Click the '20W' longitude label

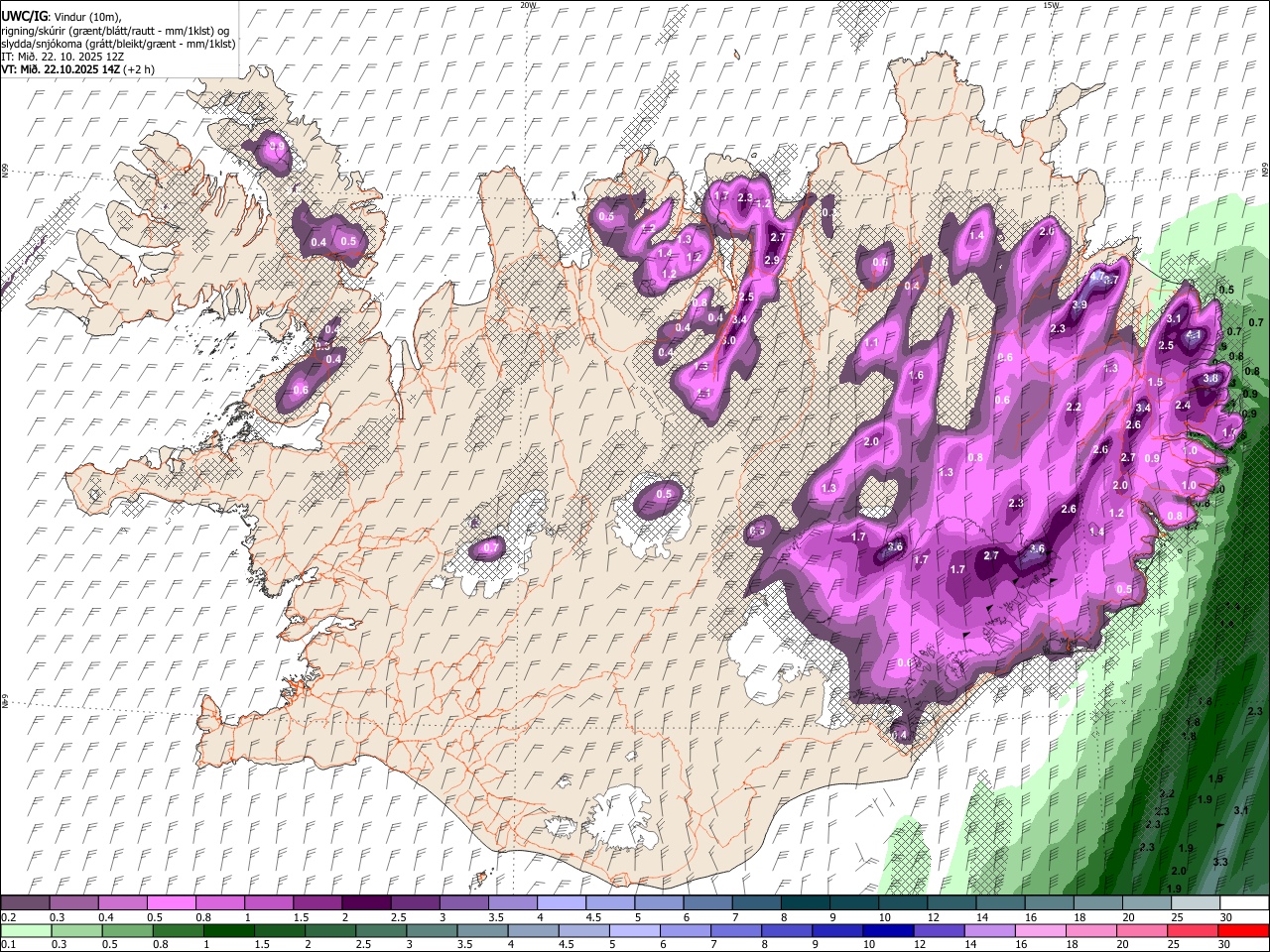[528, 5]
